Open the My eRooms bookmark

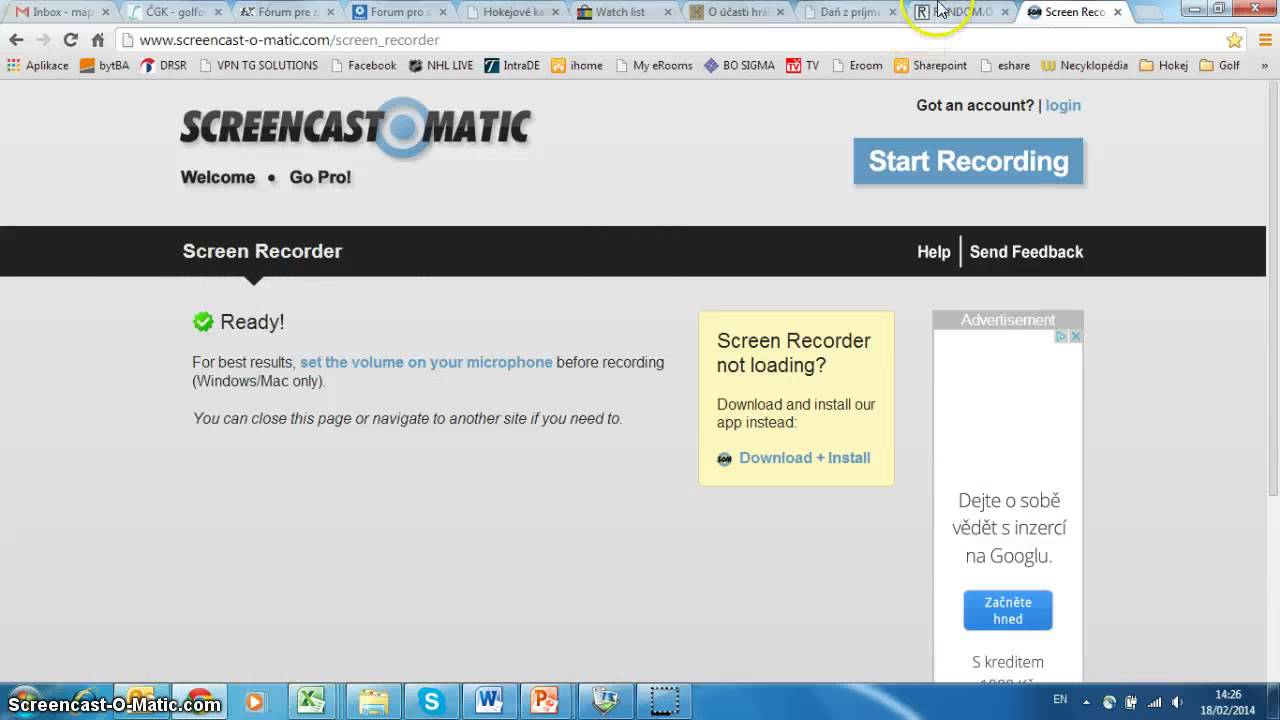click(x=654, y=66)
